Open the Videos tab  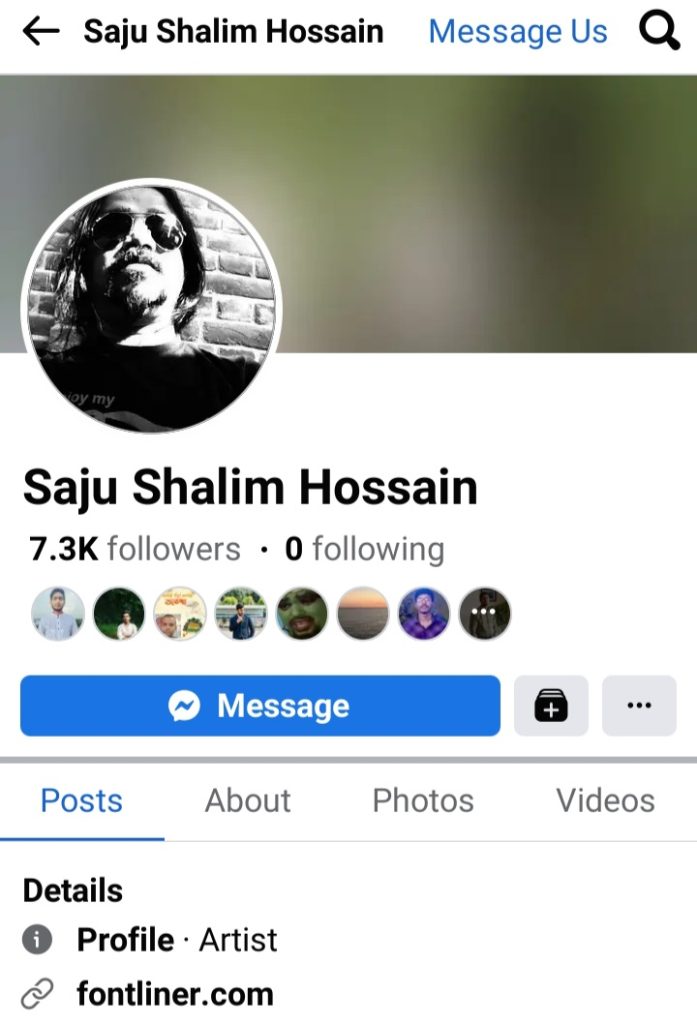(605, 801)
